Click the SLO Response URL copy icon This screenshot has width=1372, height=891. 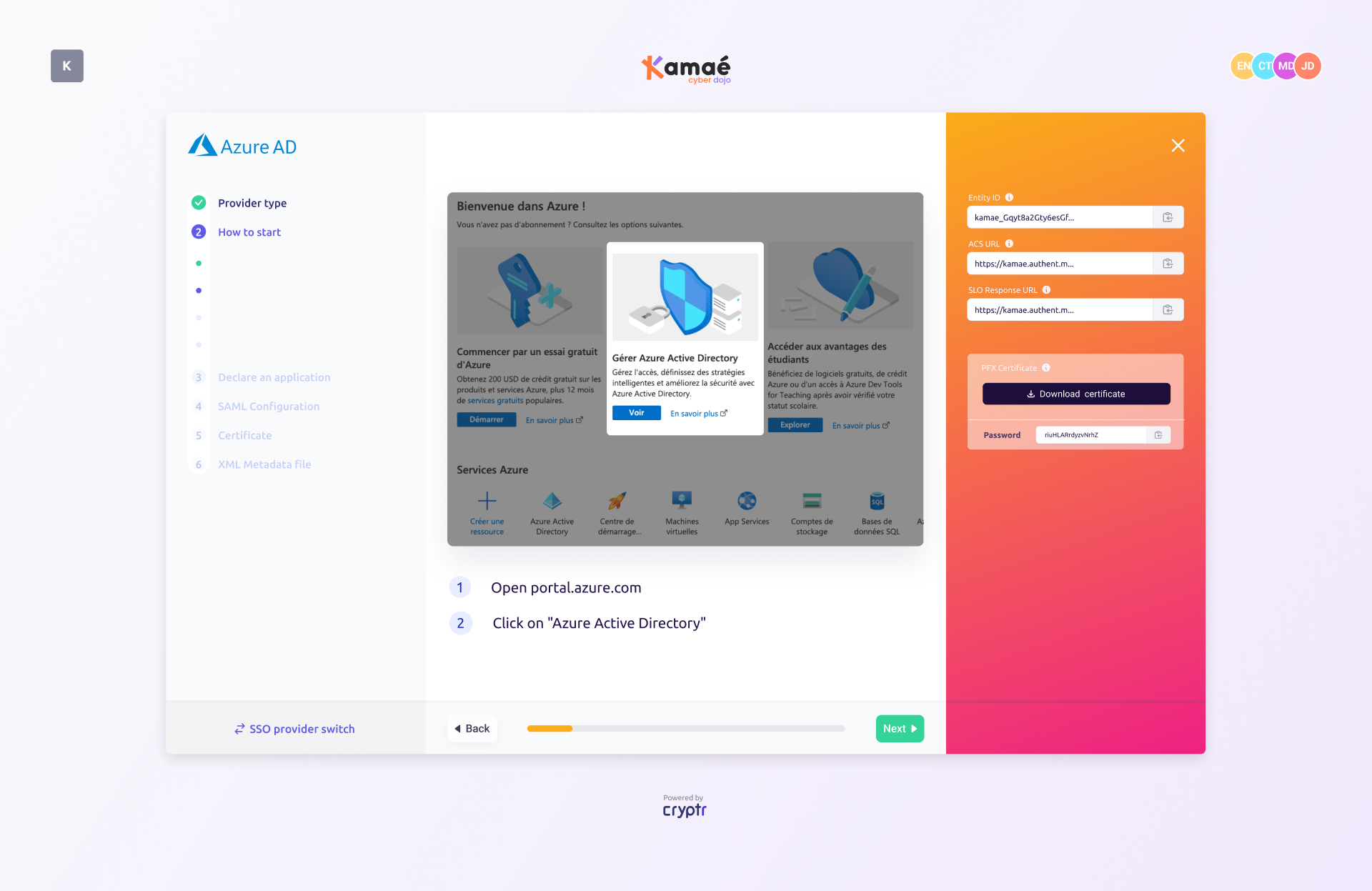coord(1168,310)
